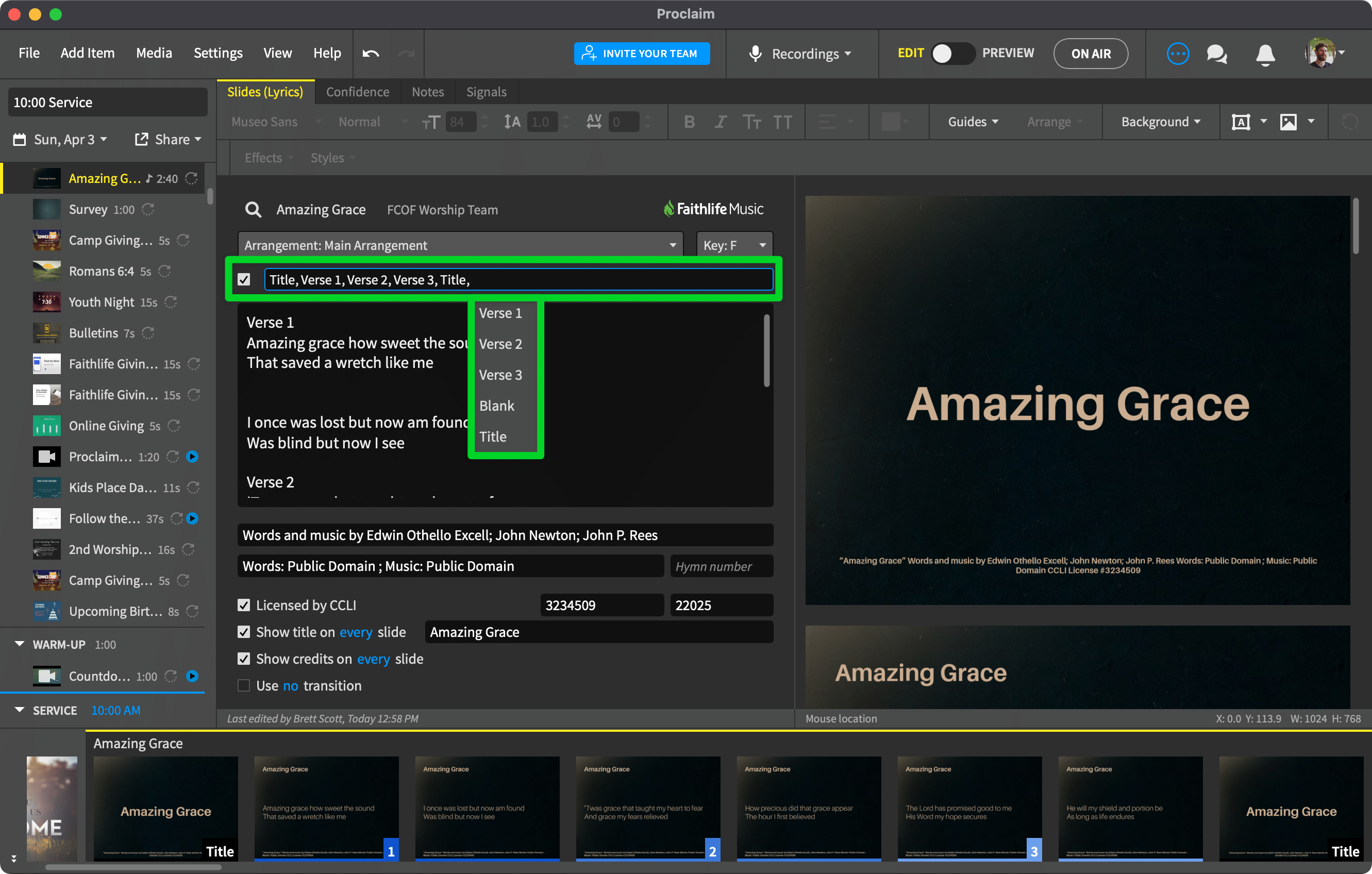
Task: Click the play icon on Proclaim… item
Action: tap(193, 457)
